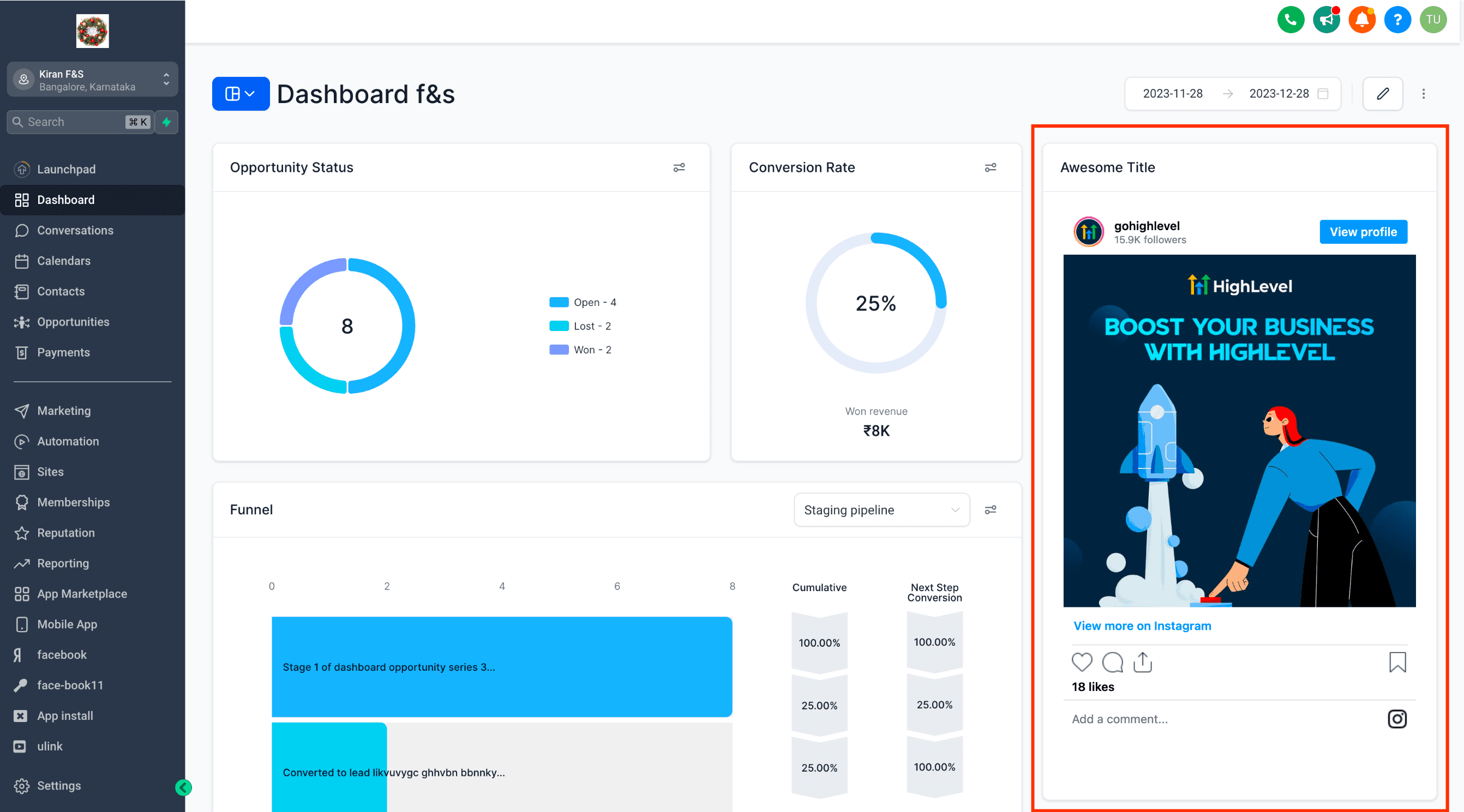
Task: Save post with the bookmark icon
Action: 1397,663
